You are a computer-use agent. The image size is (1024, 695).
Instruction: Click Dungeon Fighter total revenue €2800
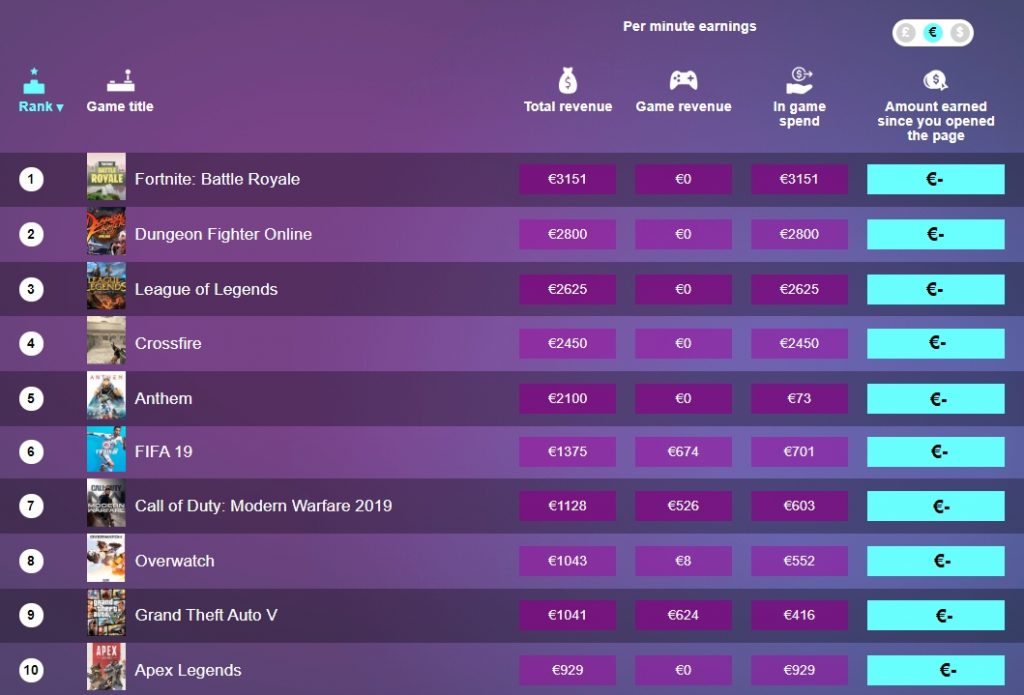point(568,234)
